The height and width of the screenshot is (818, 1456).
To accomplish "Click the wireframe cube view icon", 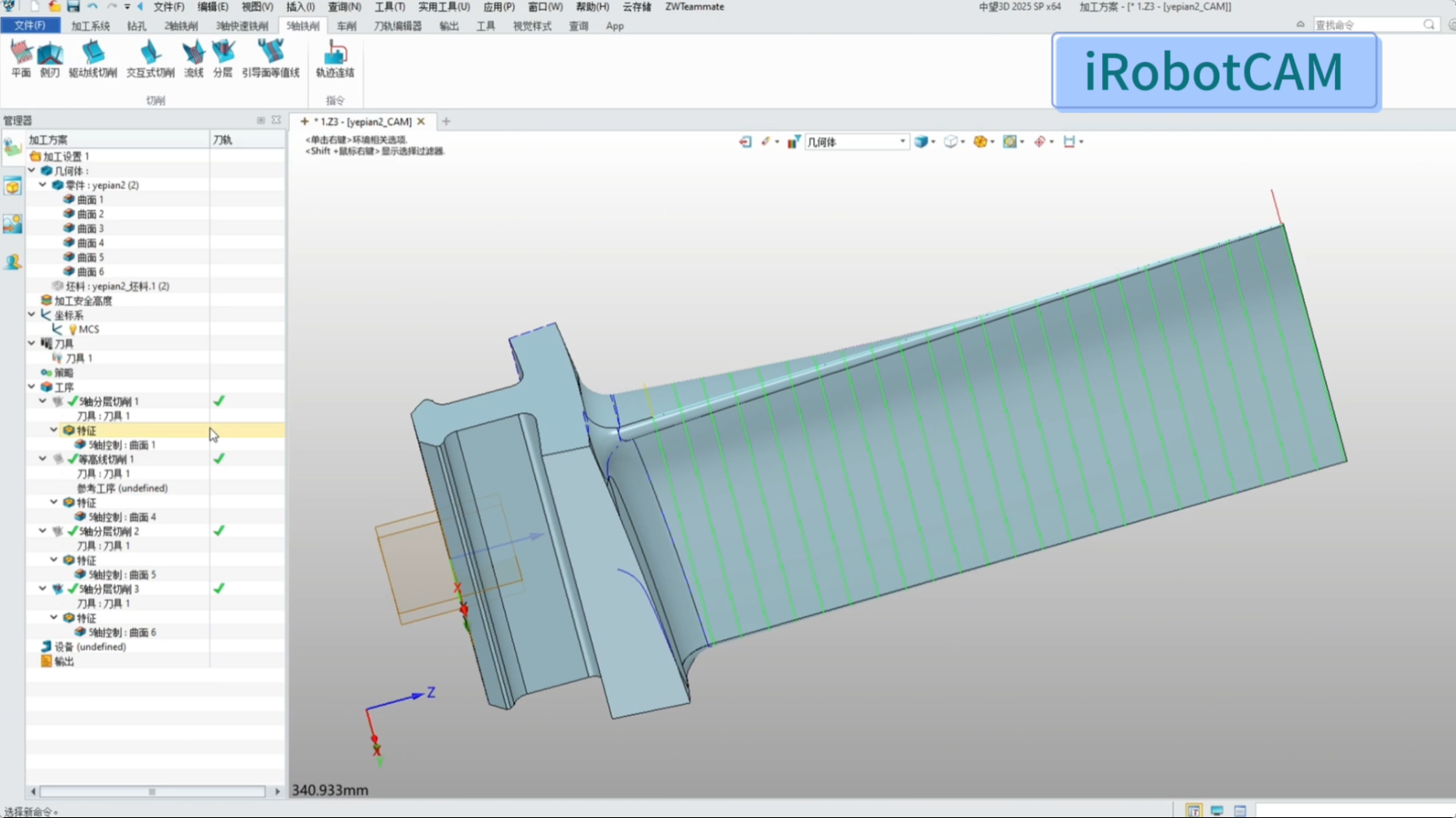I will tap(950, 142).
